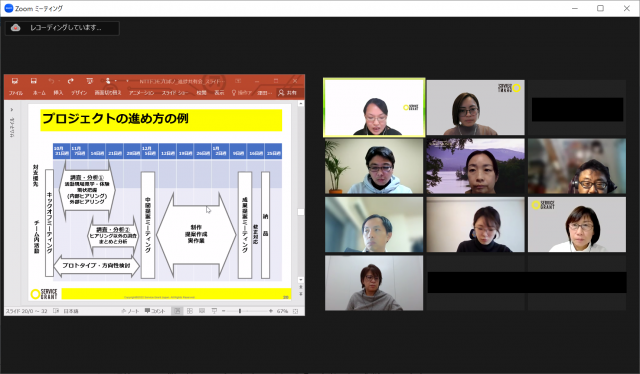Click the zoom-in plus button in the status bar
The image size is (640, 374).
[x=270, y=311]
